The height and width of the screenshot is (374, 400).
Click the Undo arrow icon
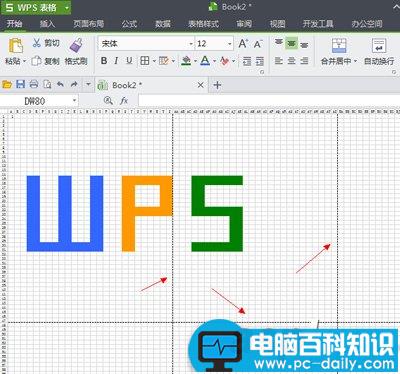(x=60, y=84)
